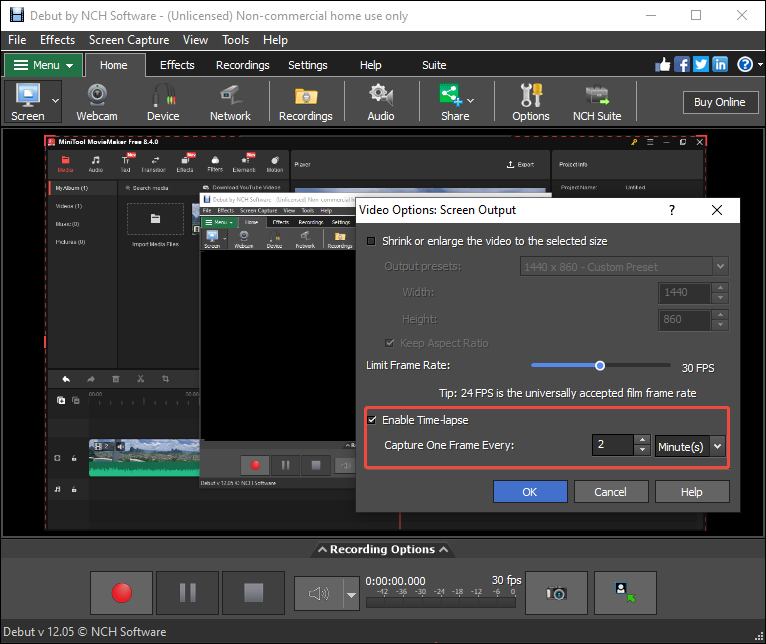Adjust the Limit Frame Rate slider handle
766x644 pixels.
pos(600,365)
